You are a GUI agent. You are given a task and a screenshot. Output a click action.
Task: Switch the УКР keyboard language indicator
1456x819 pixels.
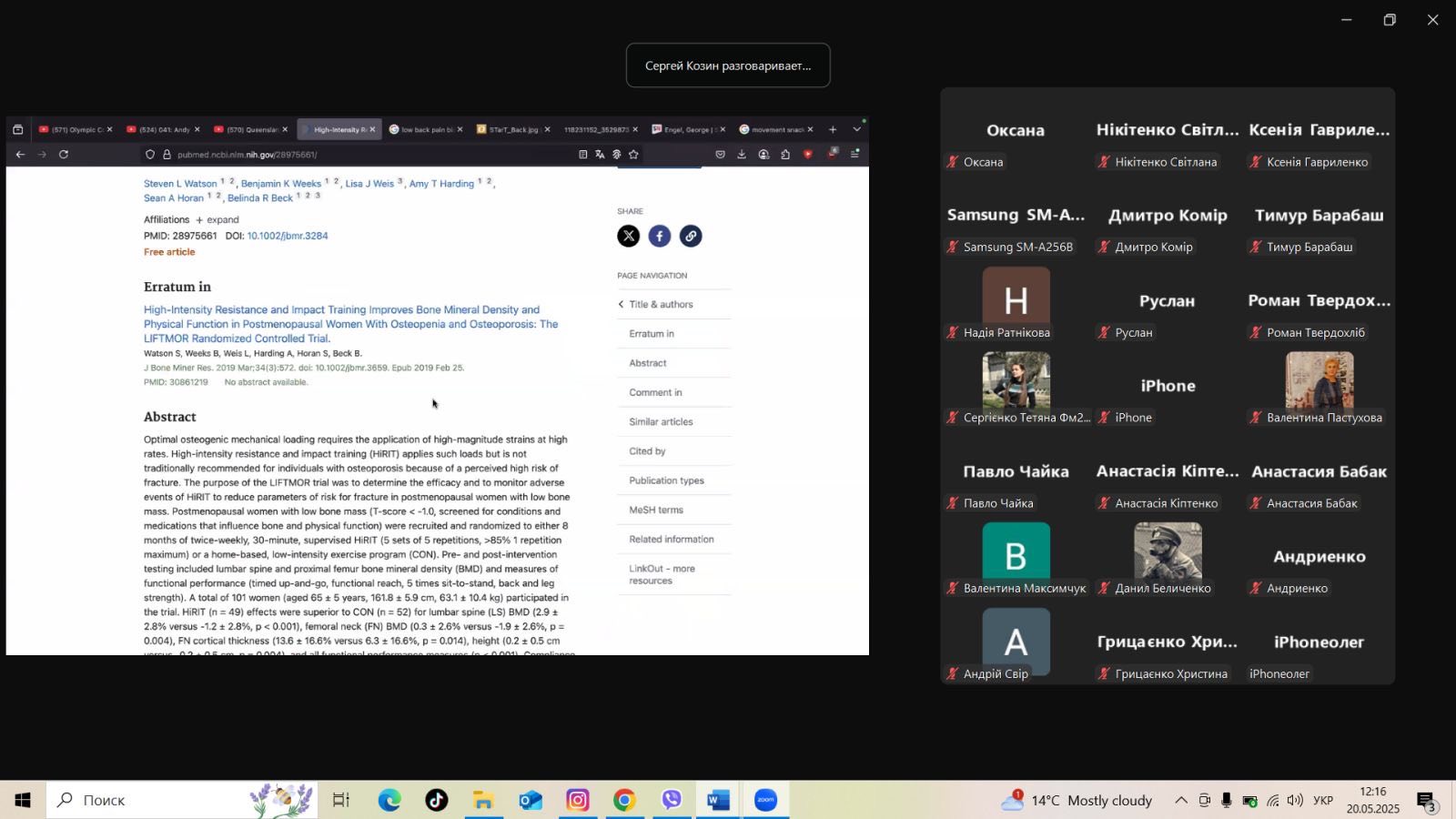pyautogui.click(x=1324, y=800)
